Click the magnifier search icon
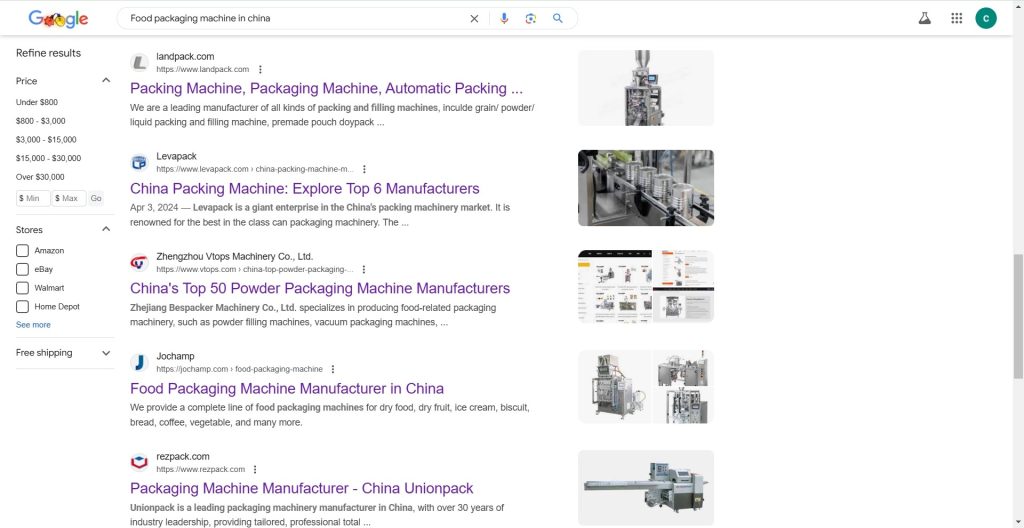 557,18
